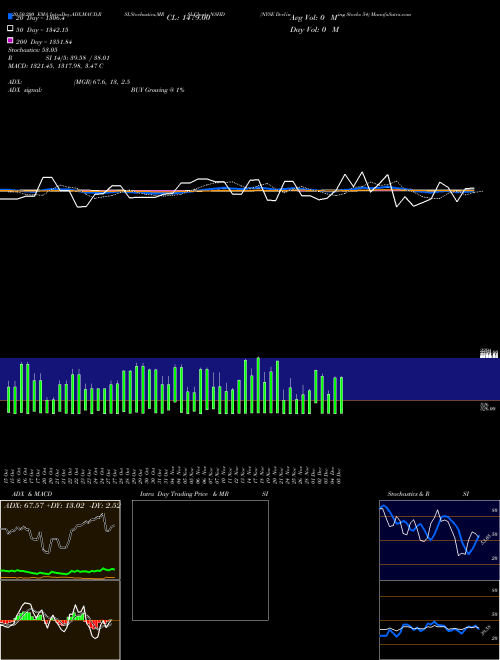Open the upper Stochastics chart panel
The image size is (500, 660).
pyautogui.click(x=439, y=540)
